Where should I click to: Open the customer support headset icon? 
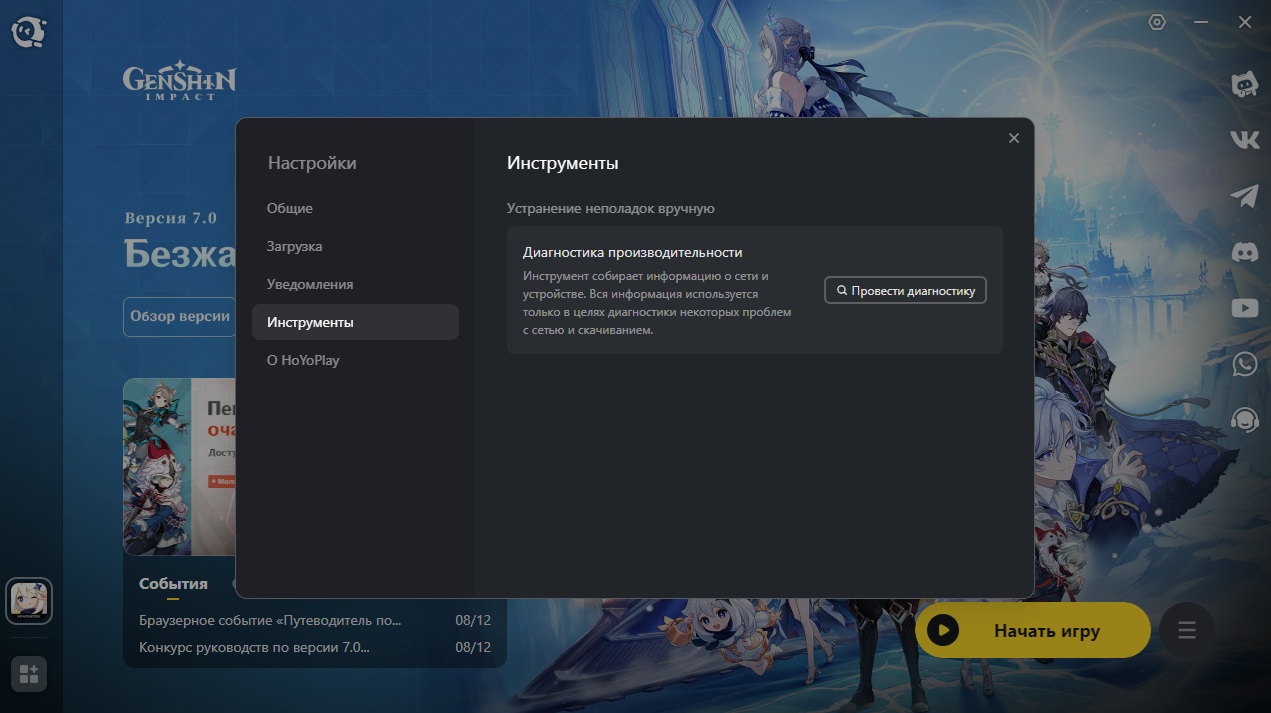click(1245, 419)
